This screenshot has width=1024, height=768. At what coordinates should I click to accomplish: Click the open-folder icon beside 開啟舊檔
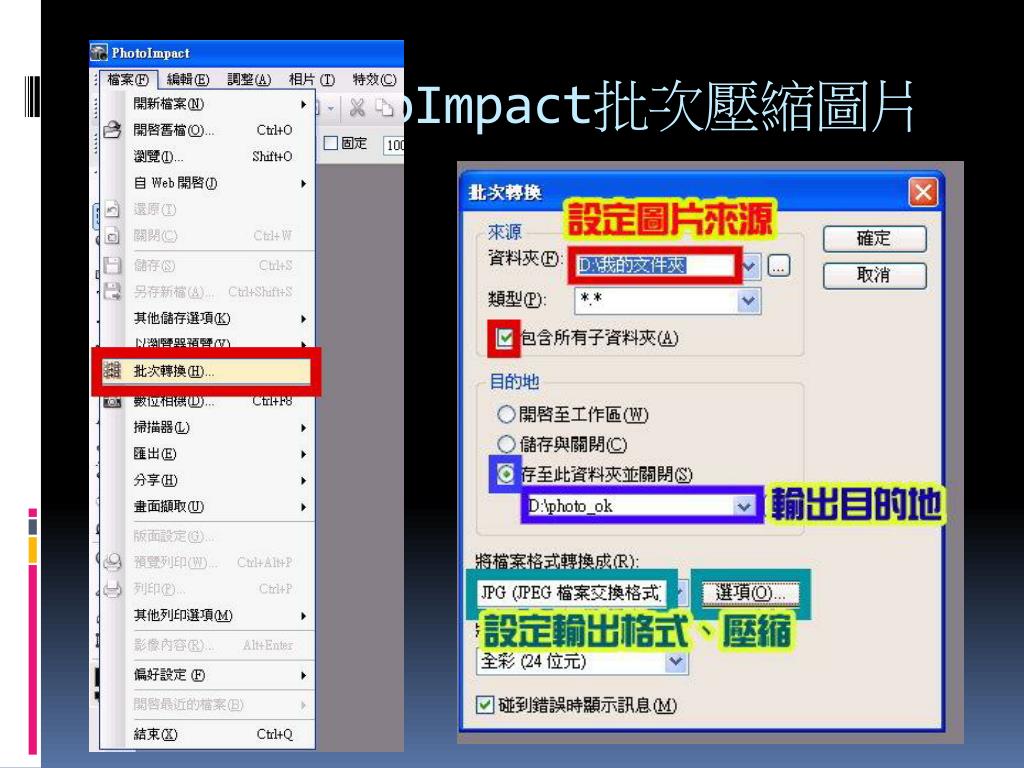click(112, 130)
